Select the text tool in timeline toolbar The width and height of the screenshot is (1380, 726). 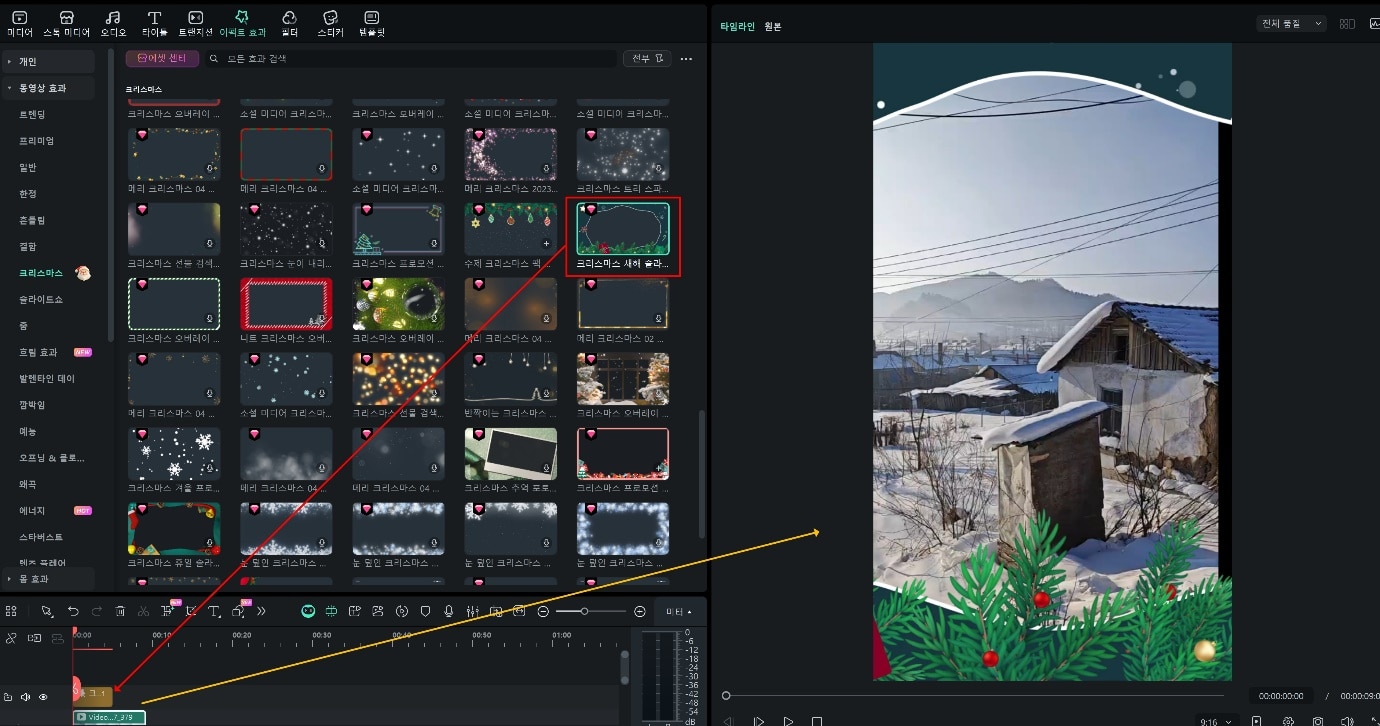coord(213,611)
